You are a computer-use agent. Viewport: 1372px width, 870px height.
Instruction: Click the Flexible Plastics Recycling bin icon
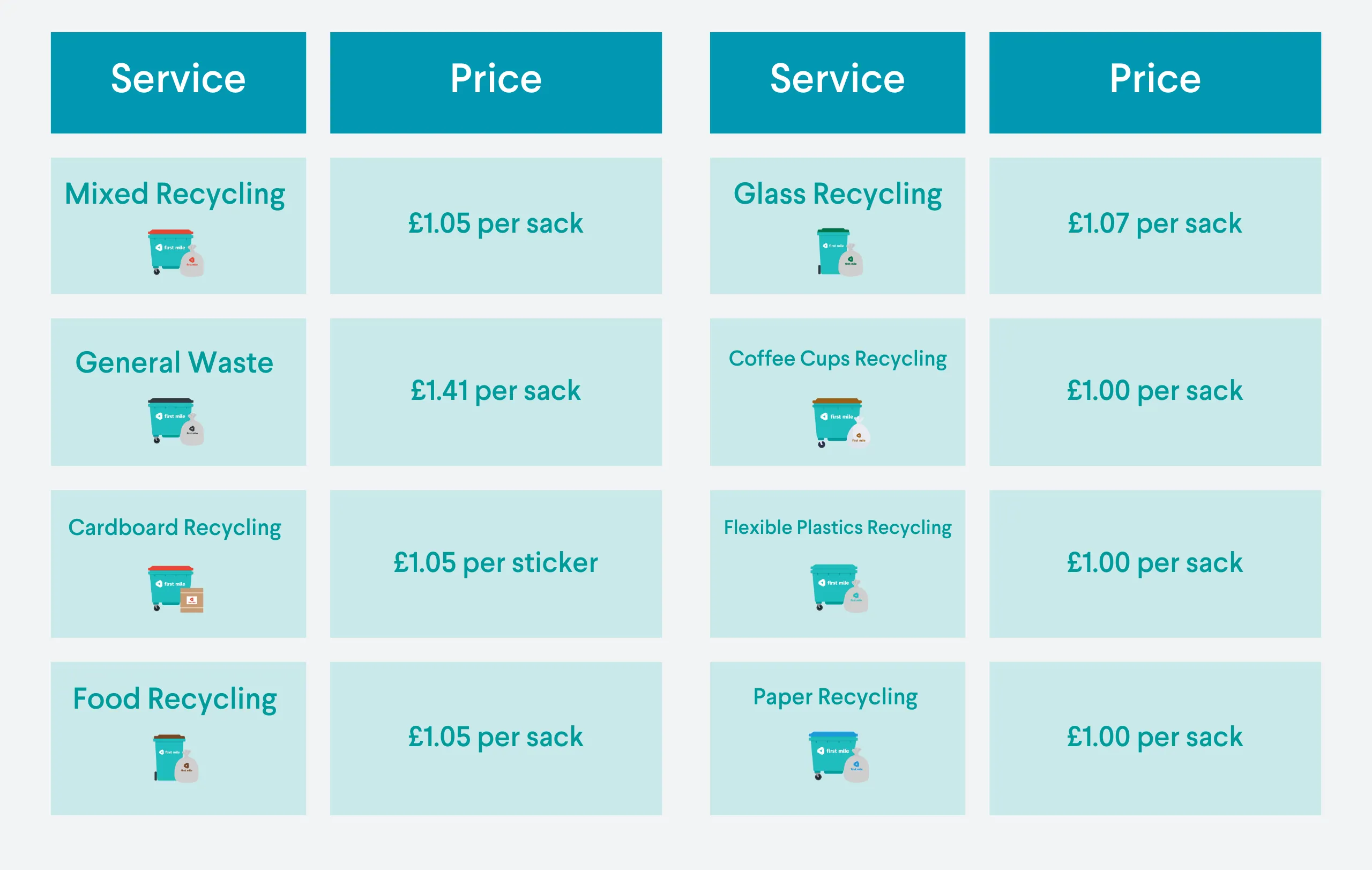[x=839, y=588]
